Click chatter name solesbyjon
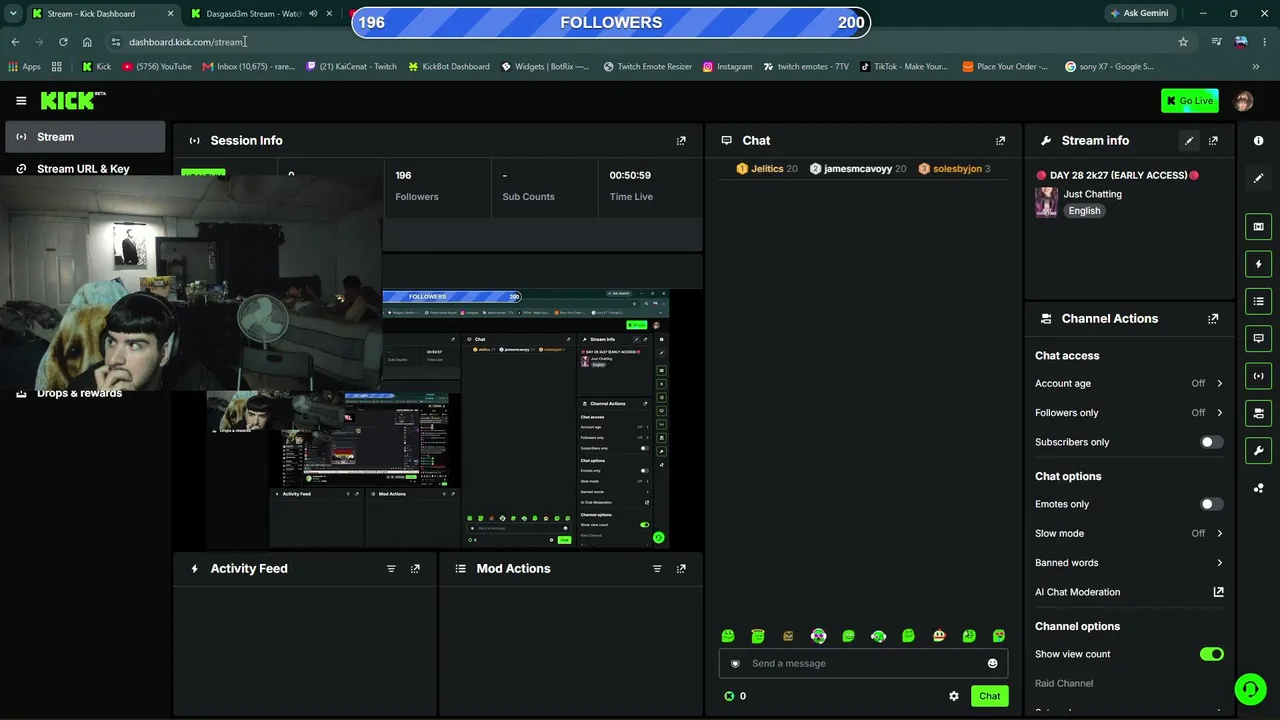1280x720 pixels. 957,169
